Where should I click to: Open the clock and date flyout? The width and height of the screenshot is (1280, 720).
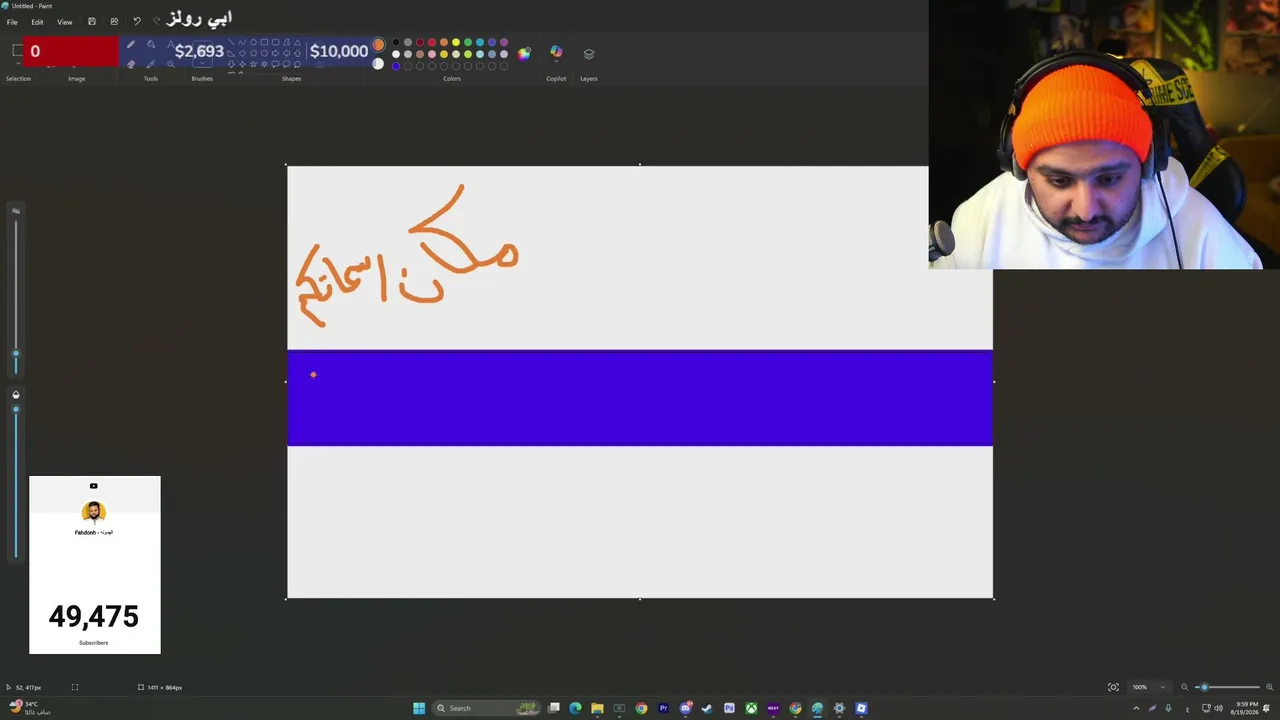[1246, 708]
